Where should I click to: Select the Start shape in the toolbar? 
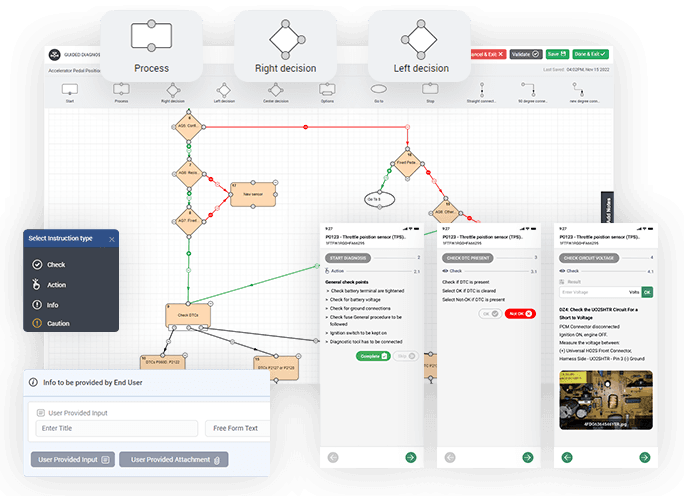pos(70,90)
